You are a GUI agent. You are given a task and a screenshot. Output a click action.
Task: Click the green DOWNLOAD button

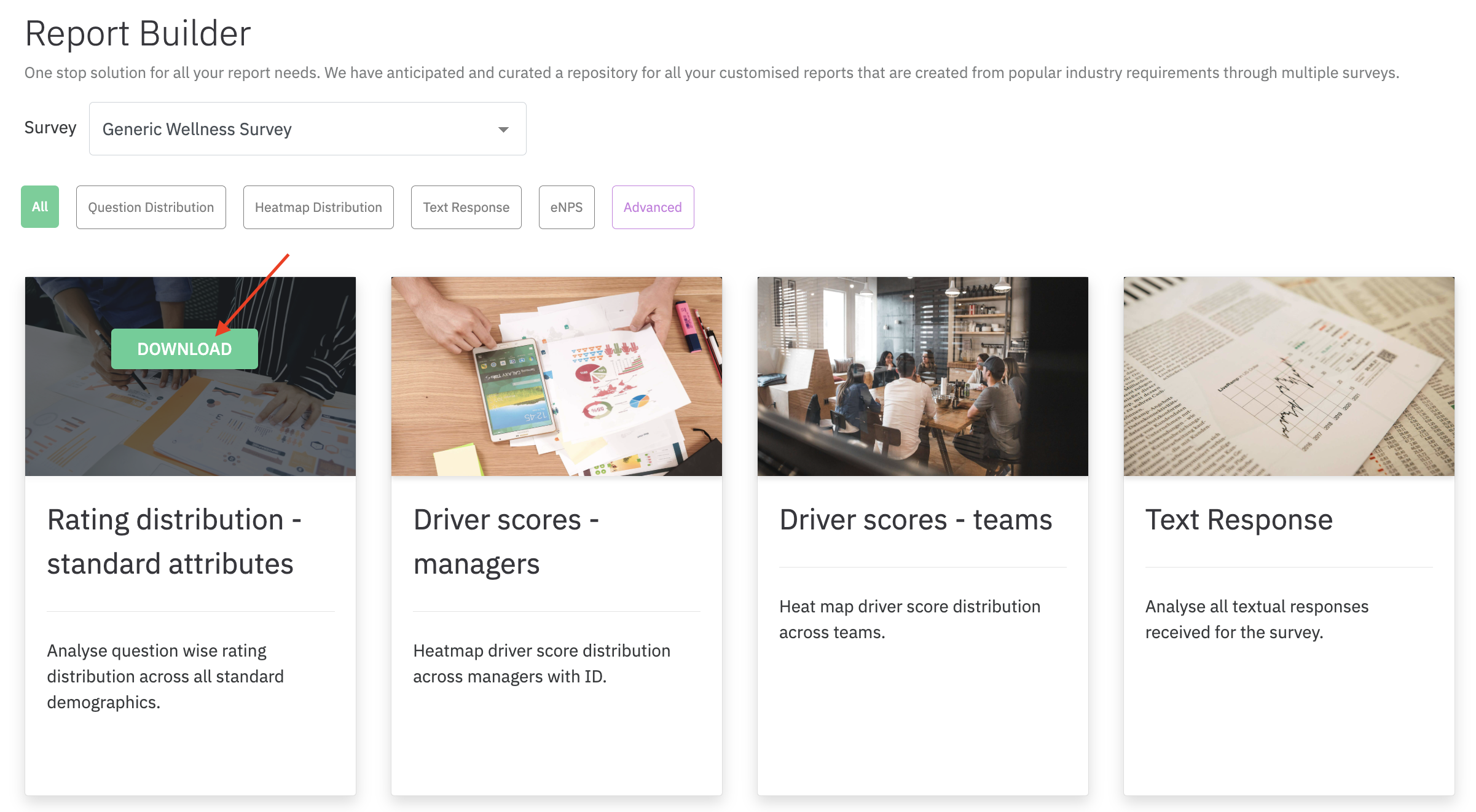(184, 349)
